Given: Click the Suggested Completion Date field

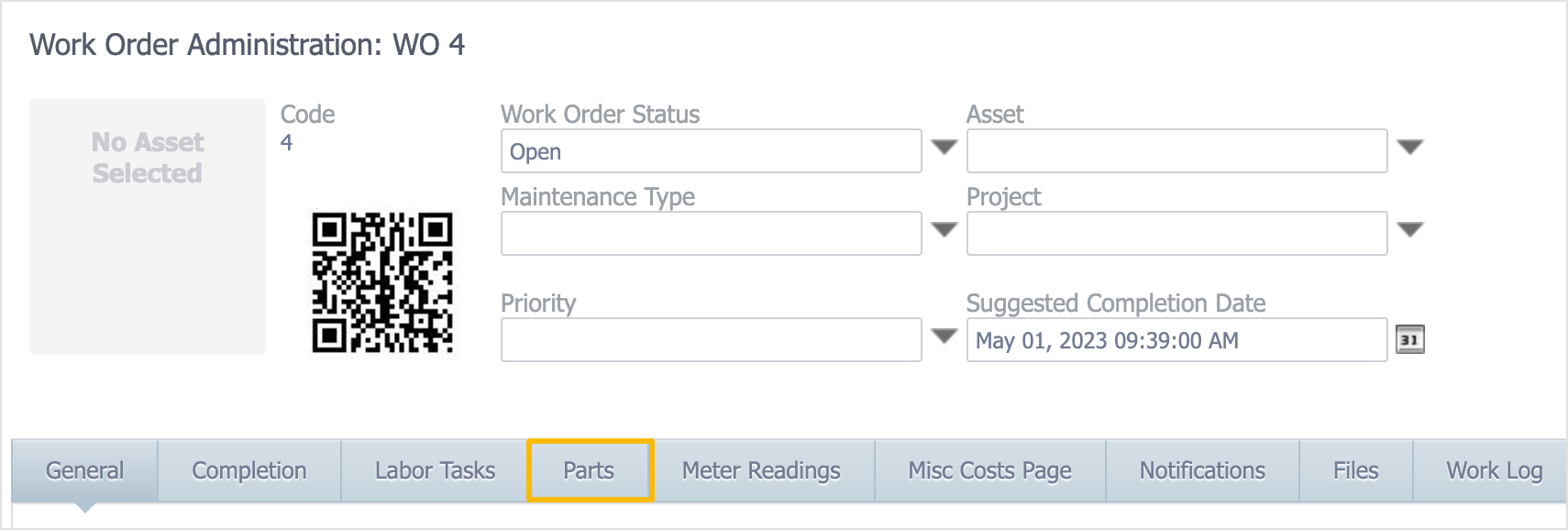Looking at the screenshot, I should (1176, 340).
